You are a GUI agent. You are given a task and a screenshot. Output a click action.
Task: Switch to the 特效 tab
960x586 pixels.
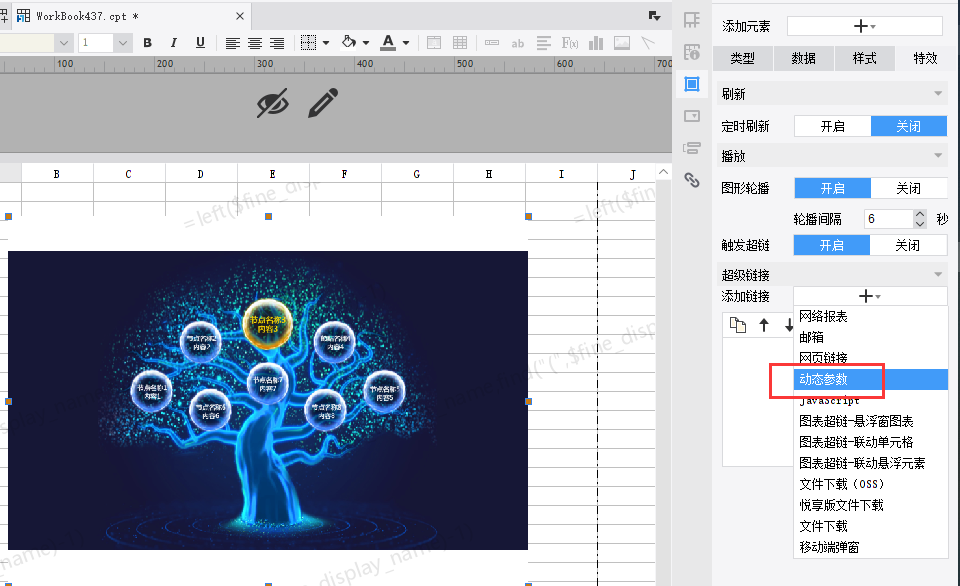click(925, 58)
